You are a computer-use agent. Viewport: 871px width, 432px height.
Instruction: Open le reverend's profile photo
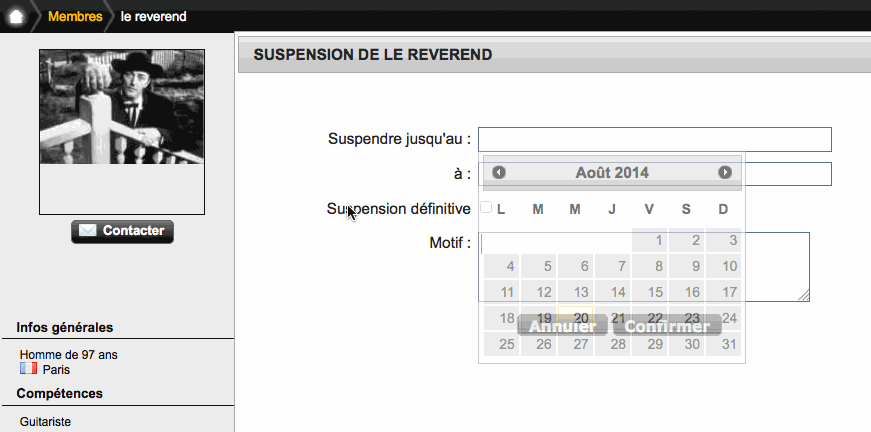(122, 107)
